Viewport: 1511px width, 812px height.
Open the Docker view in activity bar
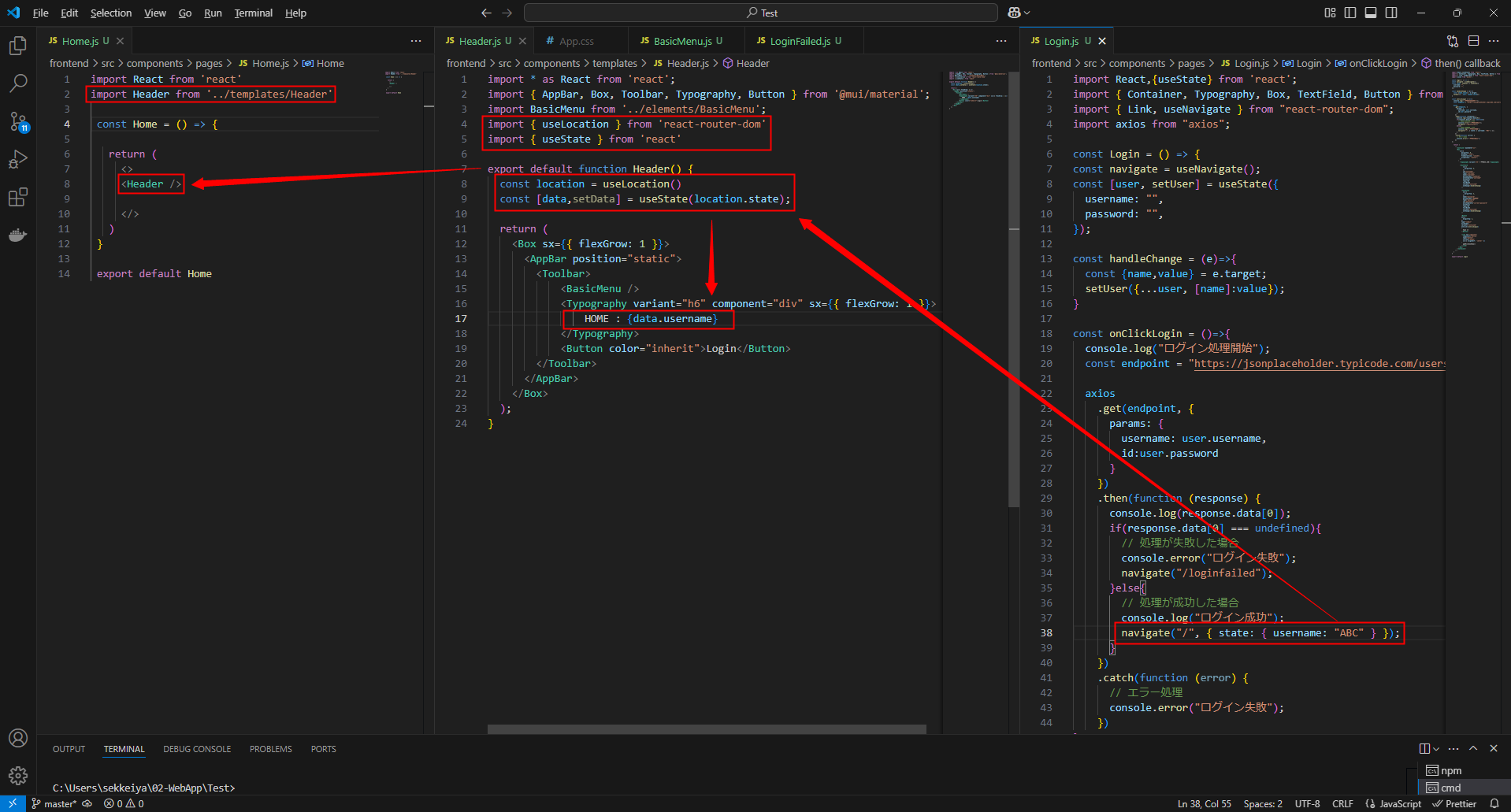tap(17, 235)
